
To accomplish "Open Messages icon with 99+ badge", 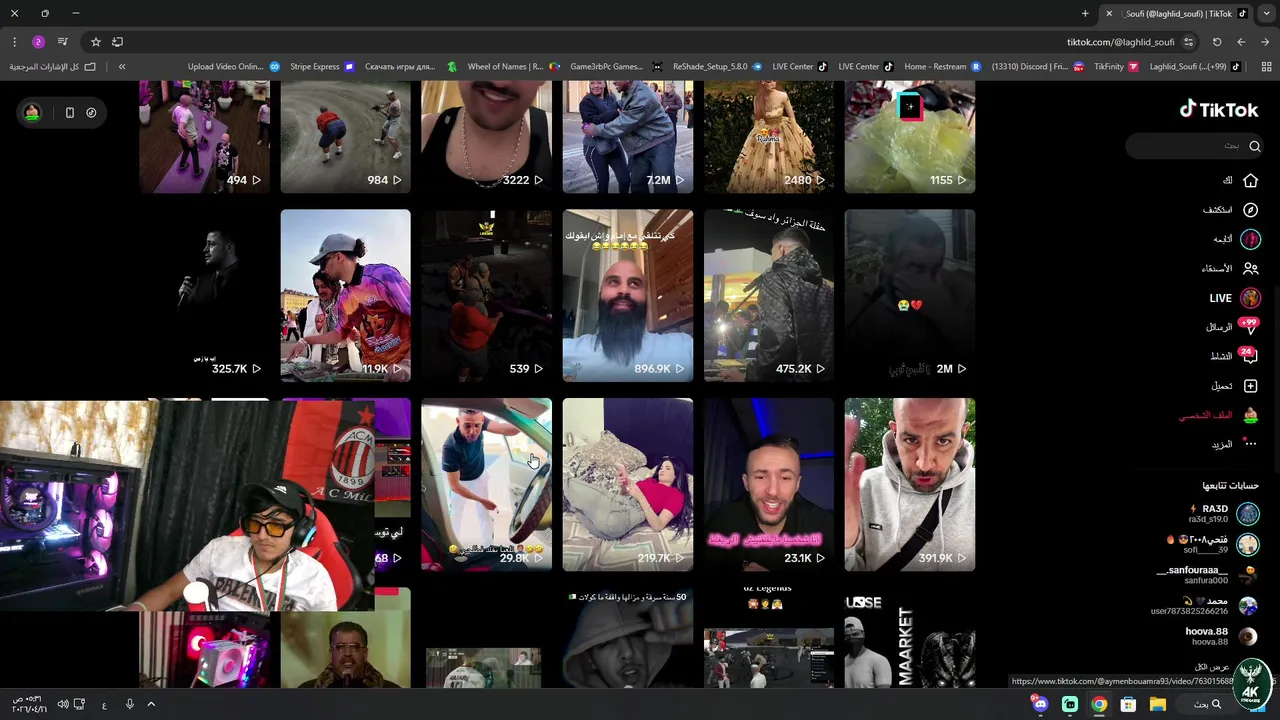I will point(1248,327).
